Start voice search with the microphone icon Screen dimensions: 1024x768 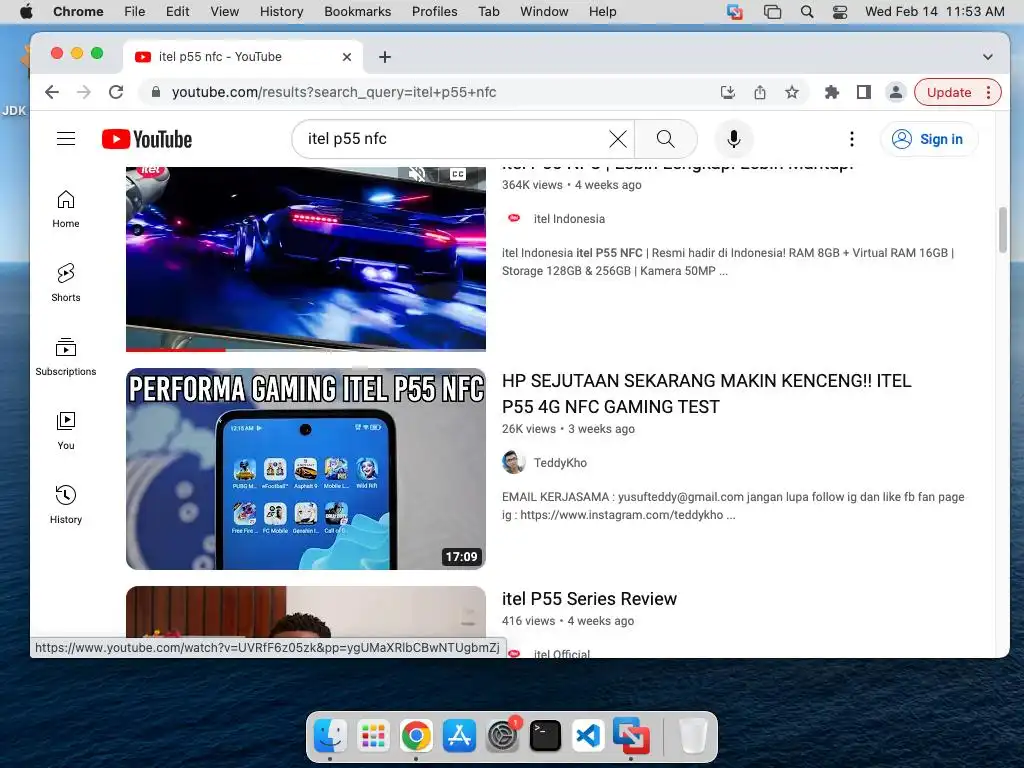[733, 139]
